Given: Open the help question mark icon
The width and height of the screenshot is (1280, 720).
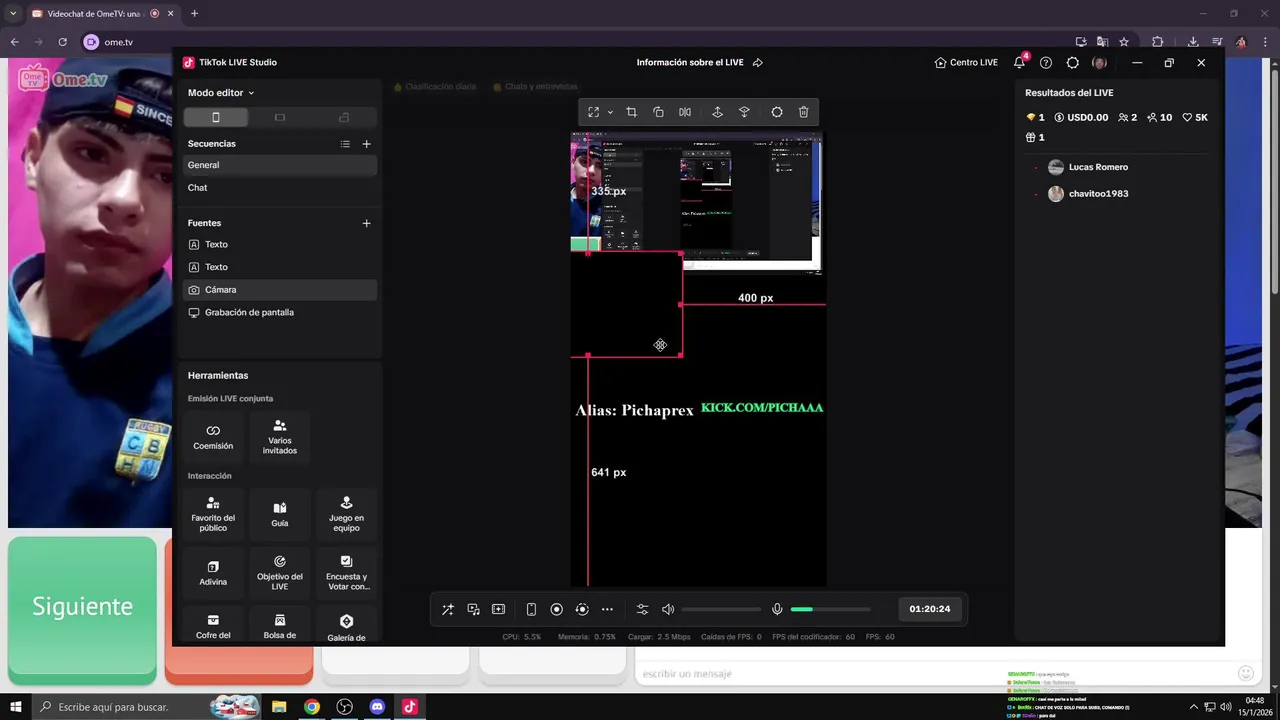Looking at the screenshot, I should pyautogui.click(x=1046, y=62).
